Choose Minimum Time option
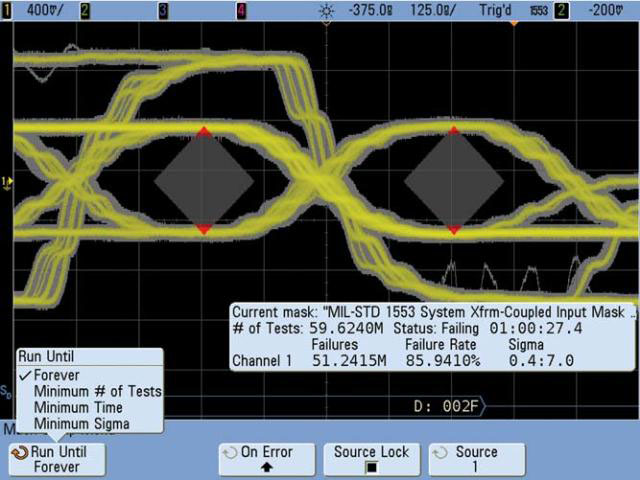The width and height of the screenshot is (640, 480). pyautogui.click(x=78, y=407)
